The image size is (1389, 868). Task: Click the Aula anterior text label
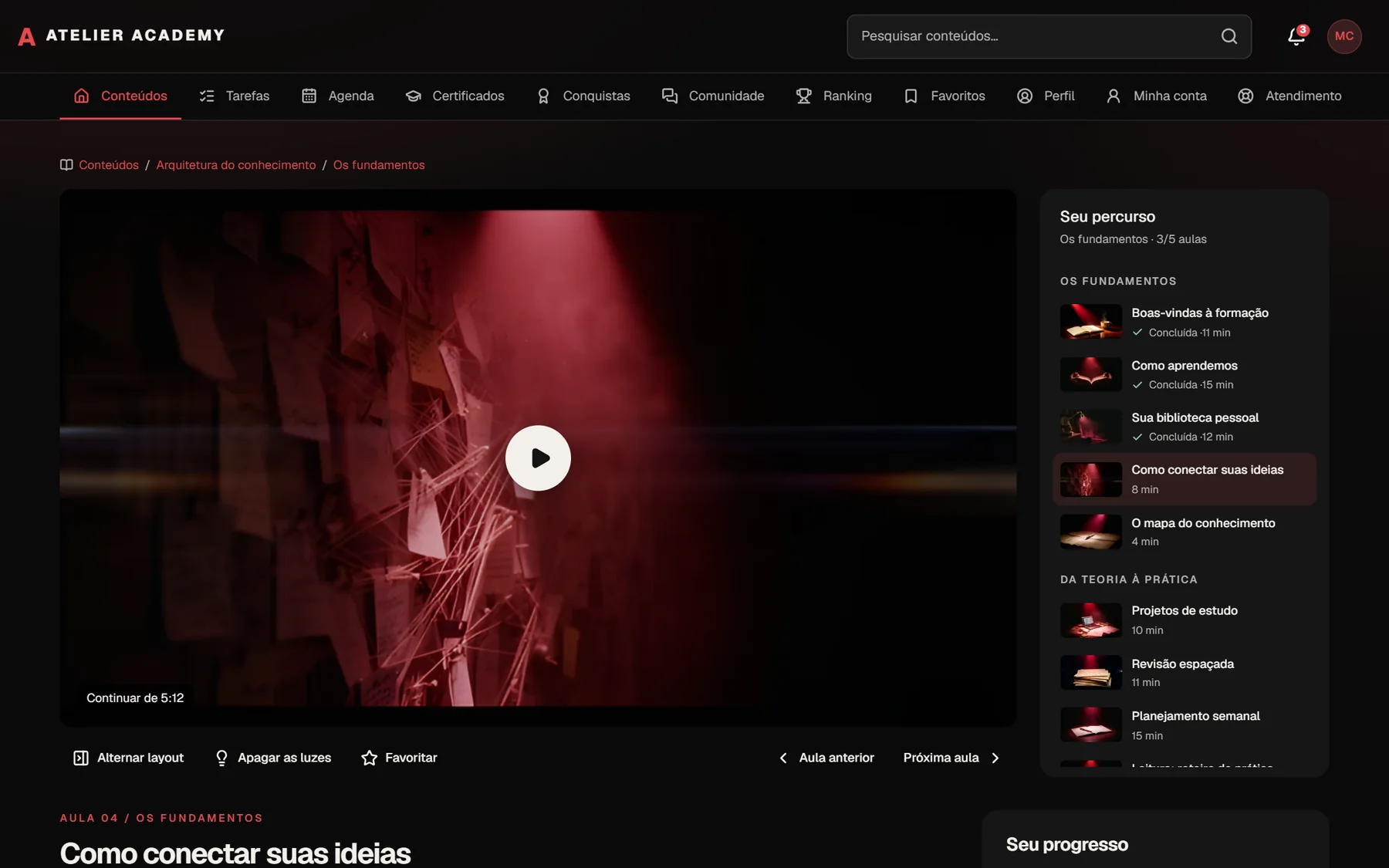click(836, 758)
